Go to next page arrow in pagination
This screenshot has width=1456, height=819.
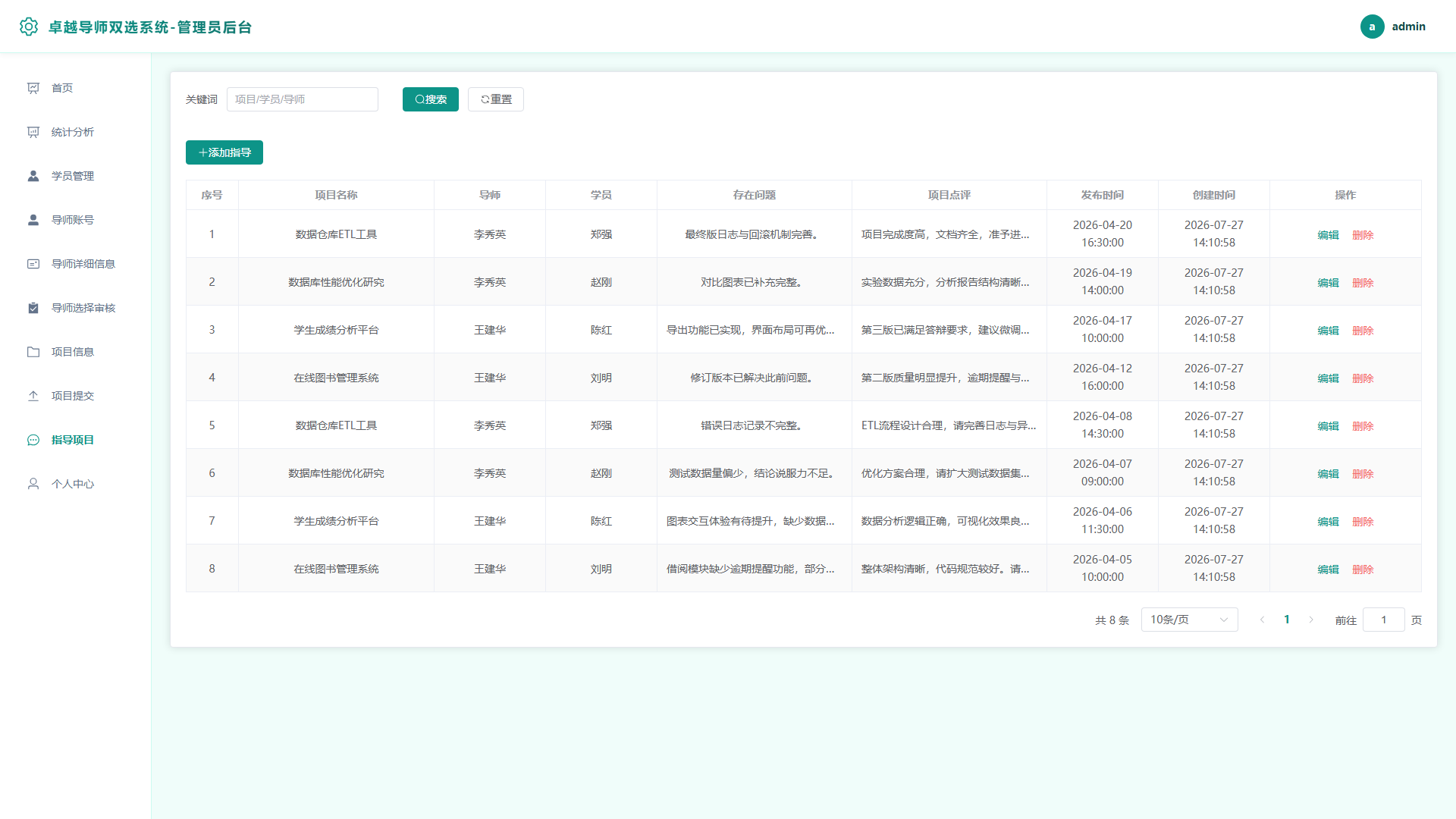click(x=1311, y=620)
